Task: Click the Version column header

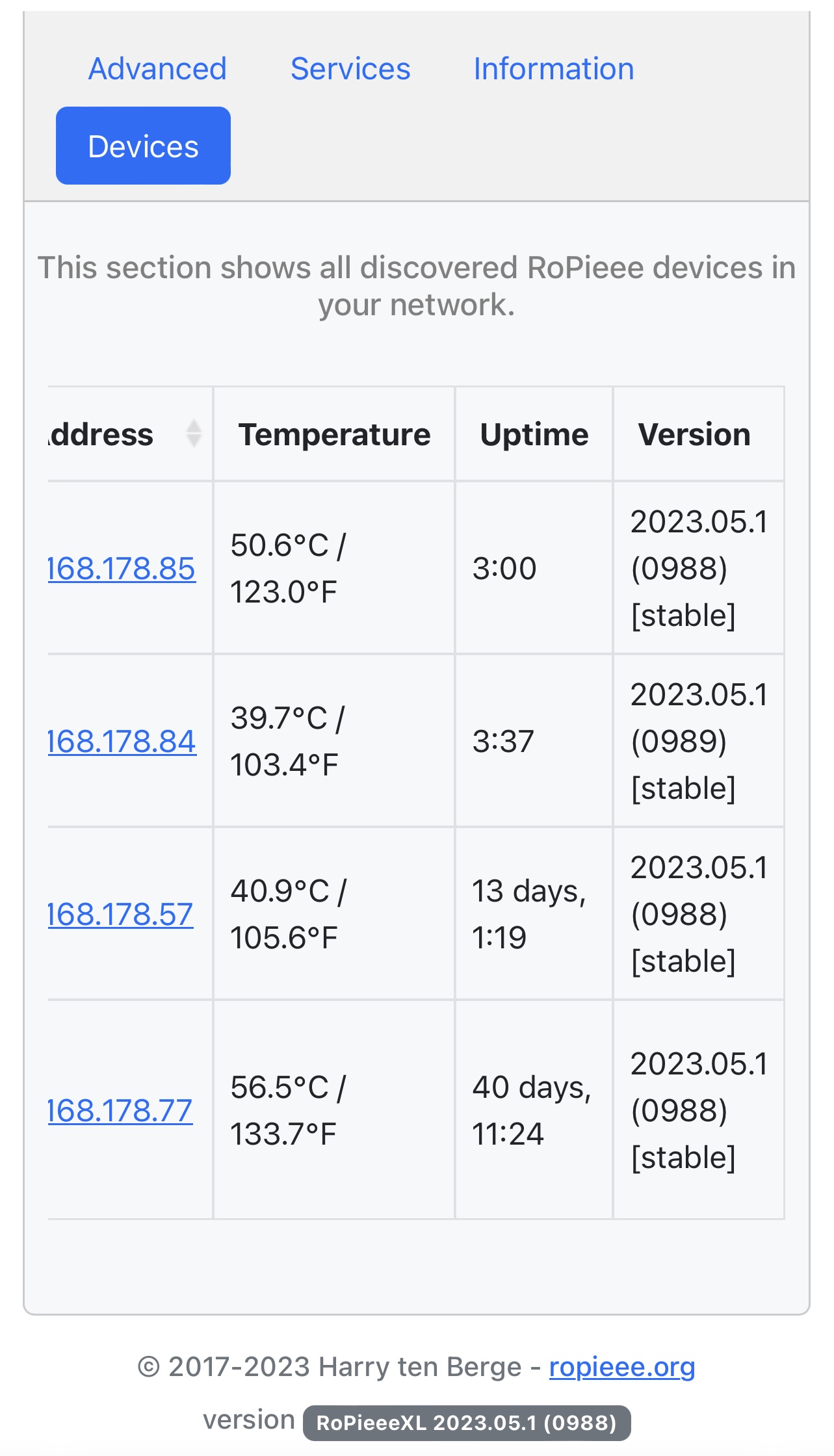Action: tap(694, 434)
